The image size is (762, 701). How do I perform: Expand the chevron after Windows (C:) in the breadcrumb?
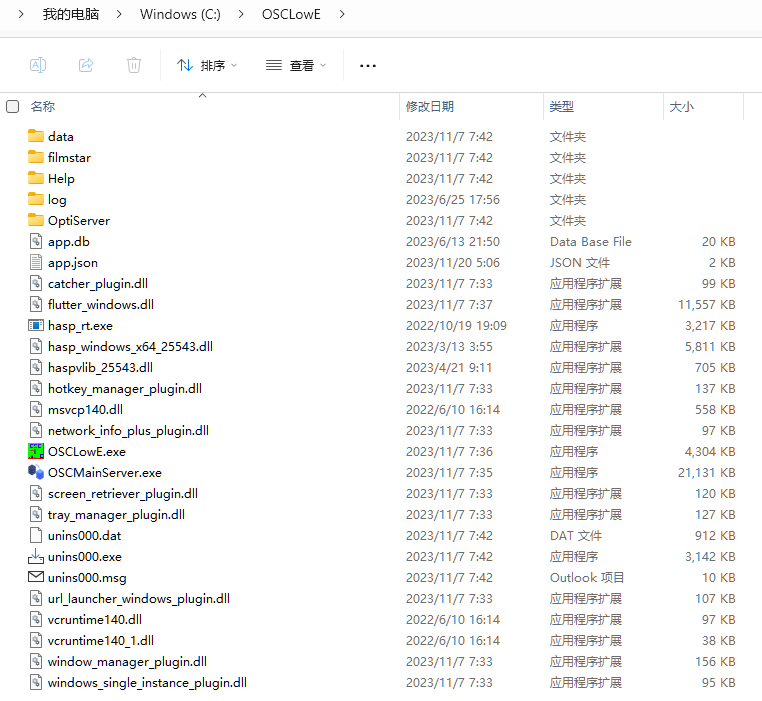(241, 14)
